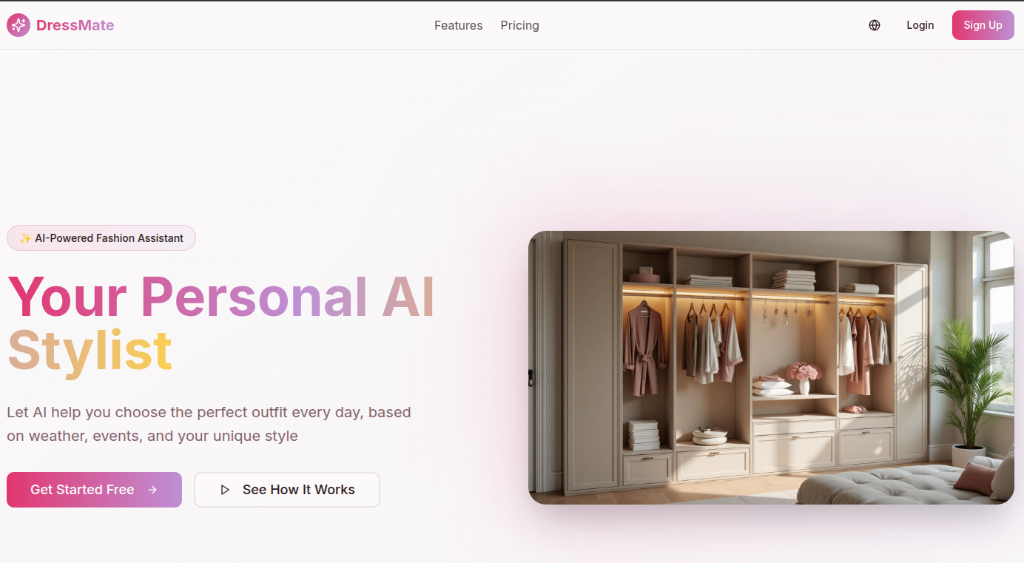Open the Pricing nav item
The height and width of the screenshot is (563, 1024).
[520, 25]
